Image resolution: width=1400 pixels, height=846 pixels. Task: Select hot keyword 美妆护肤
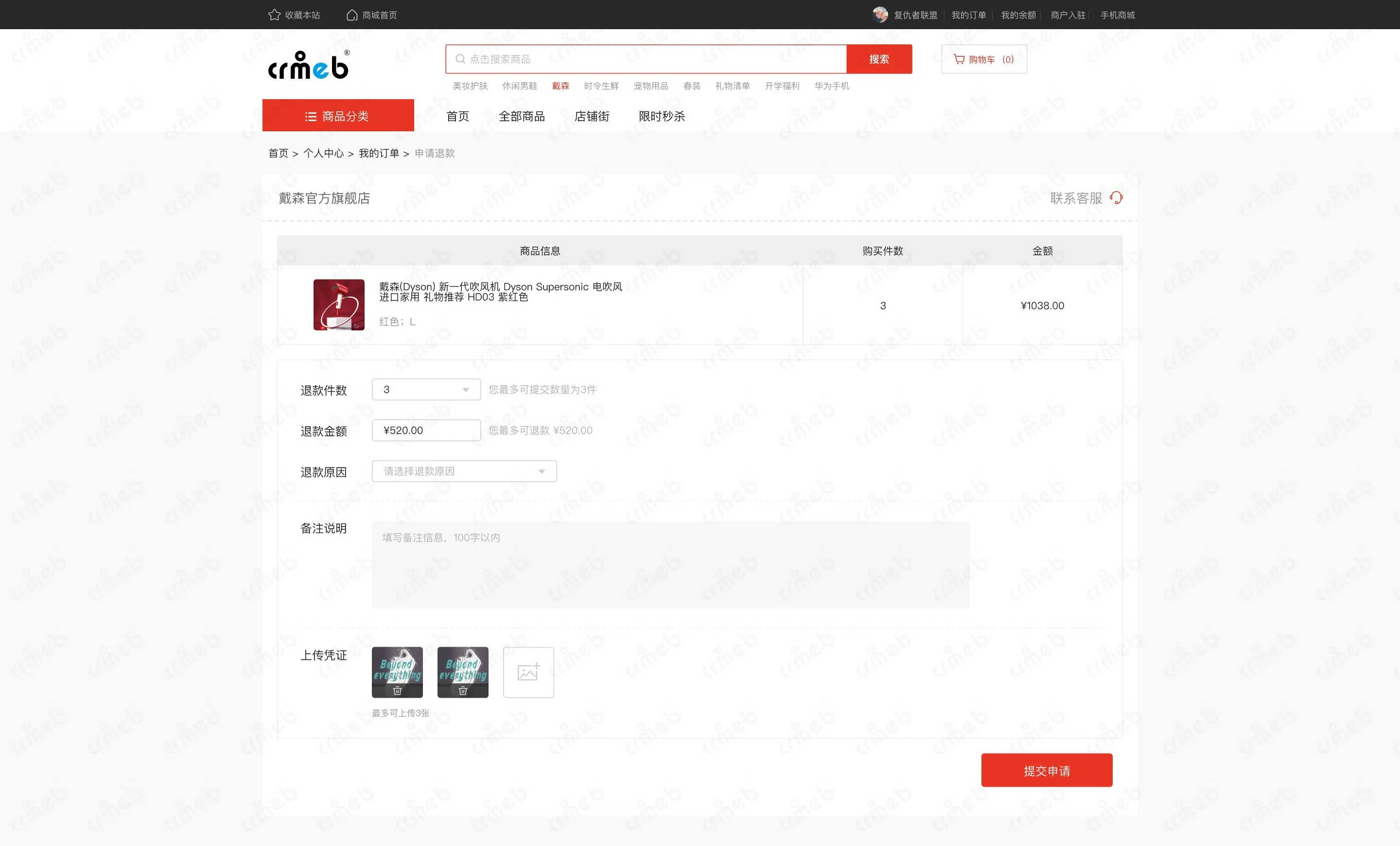tap(470, 86)
